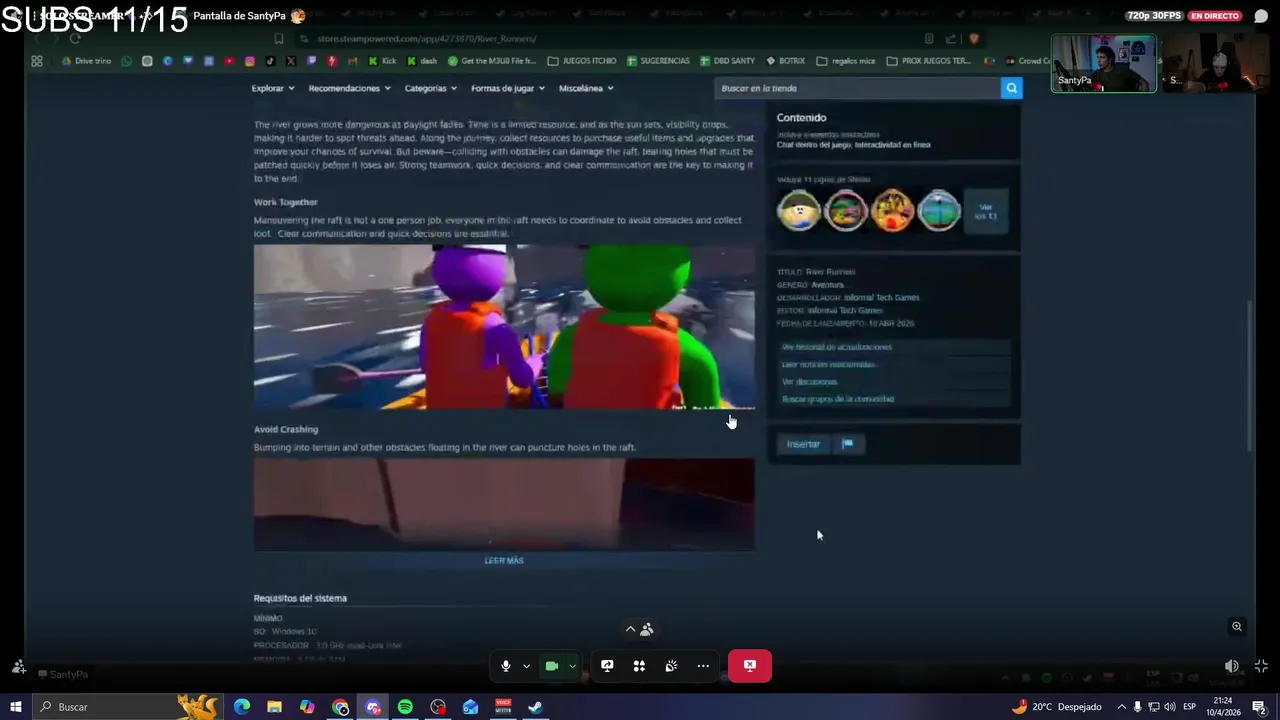Expand description with LEER MÁS

(504, 561)
